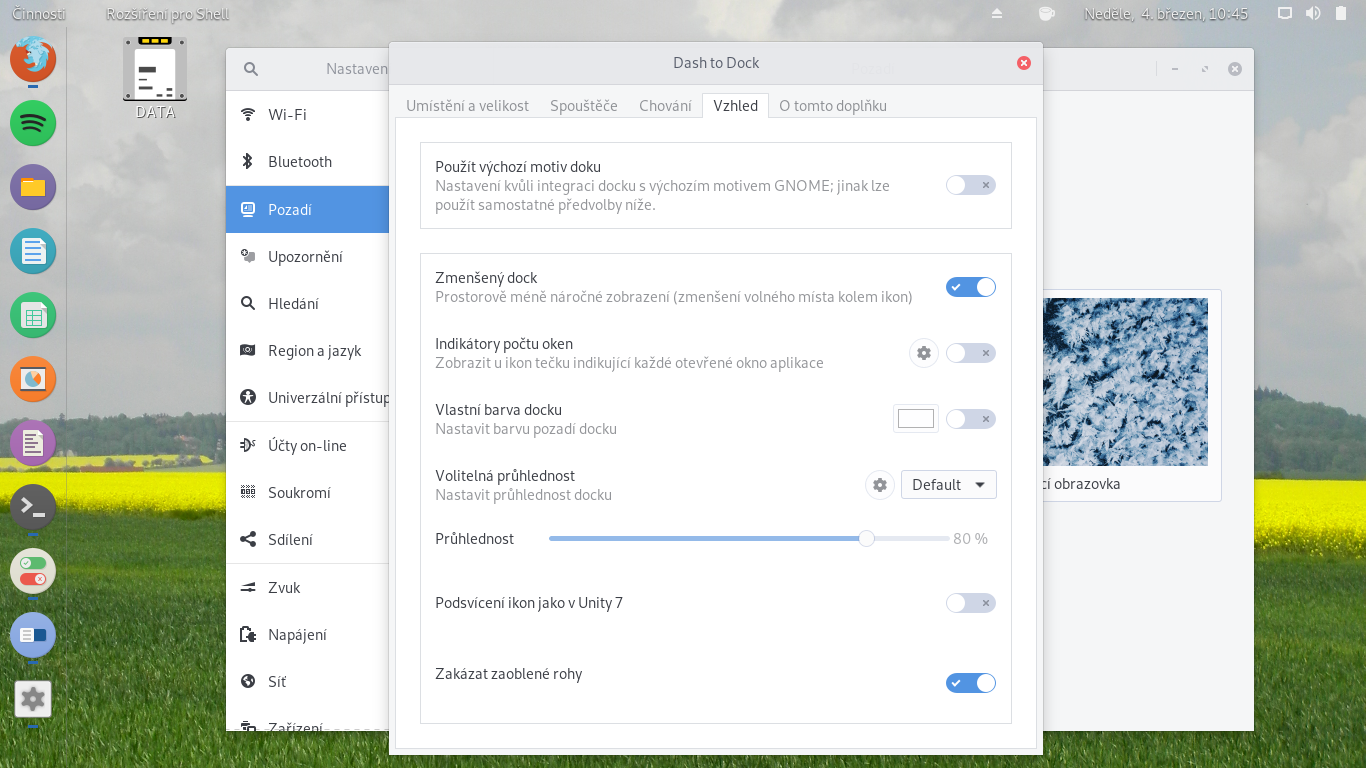
Task: Turn off Zakázat zaoblené rohy switch
Action: (971, 683)
